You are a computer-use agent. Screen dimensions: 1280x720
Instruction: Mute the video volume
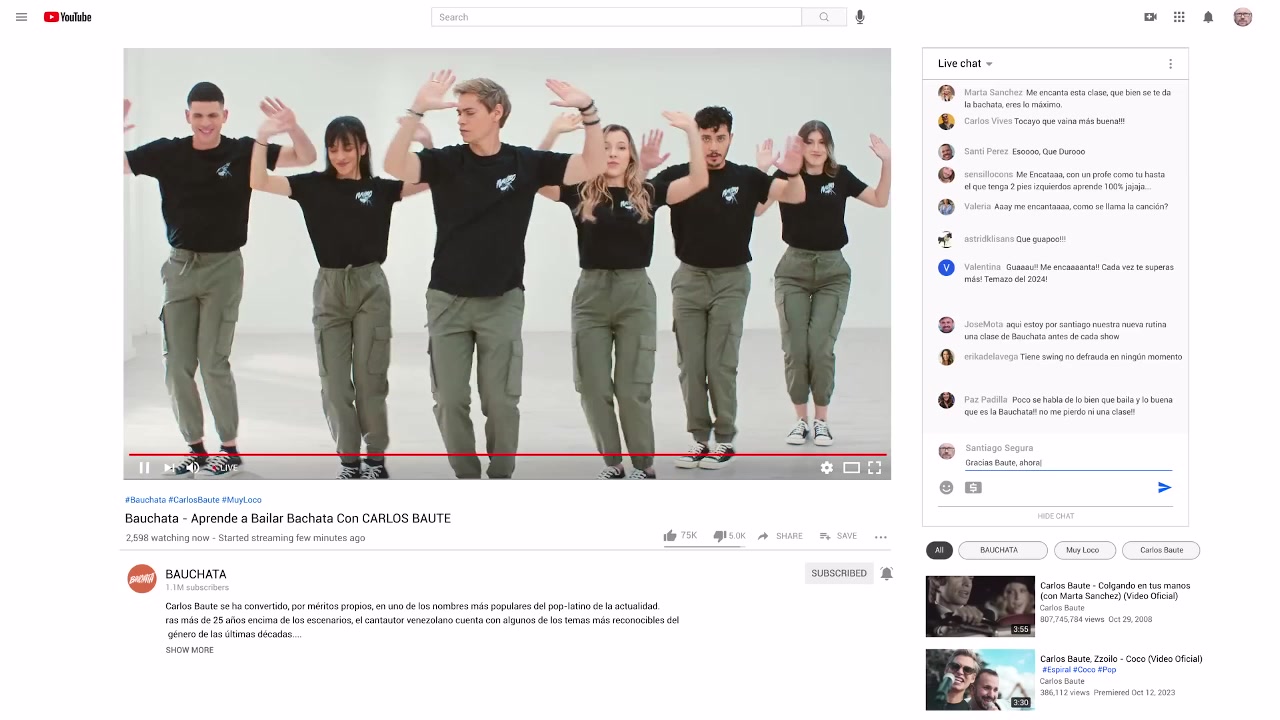193,467
